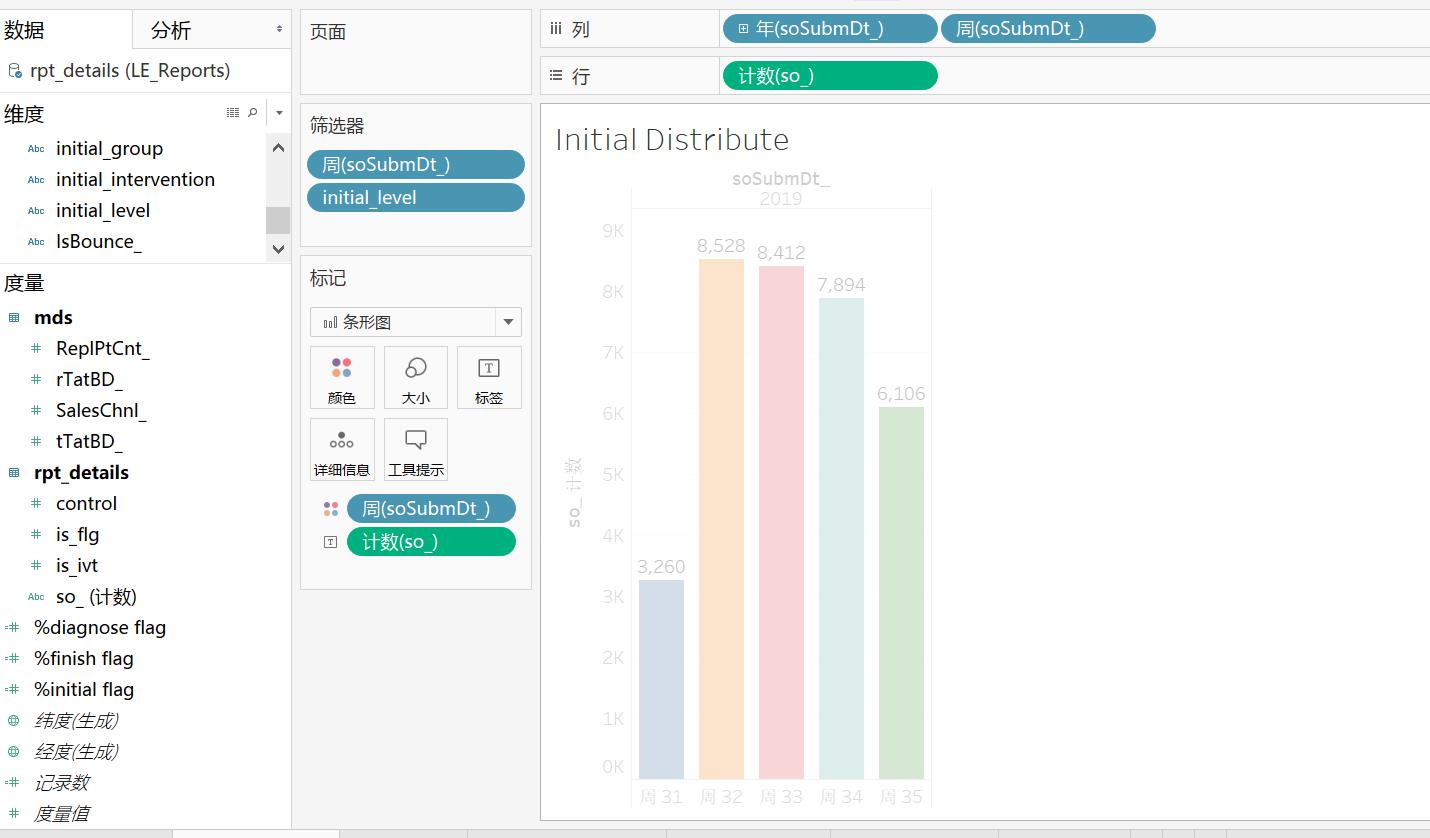1430x838 pixels.
Task: Click the blue bar for 周 31
Action: [x=661, y=679]
